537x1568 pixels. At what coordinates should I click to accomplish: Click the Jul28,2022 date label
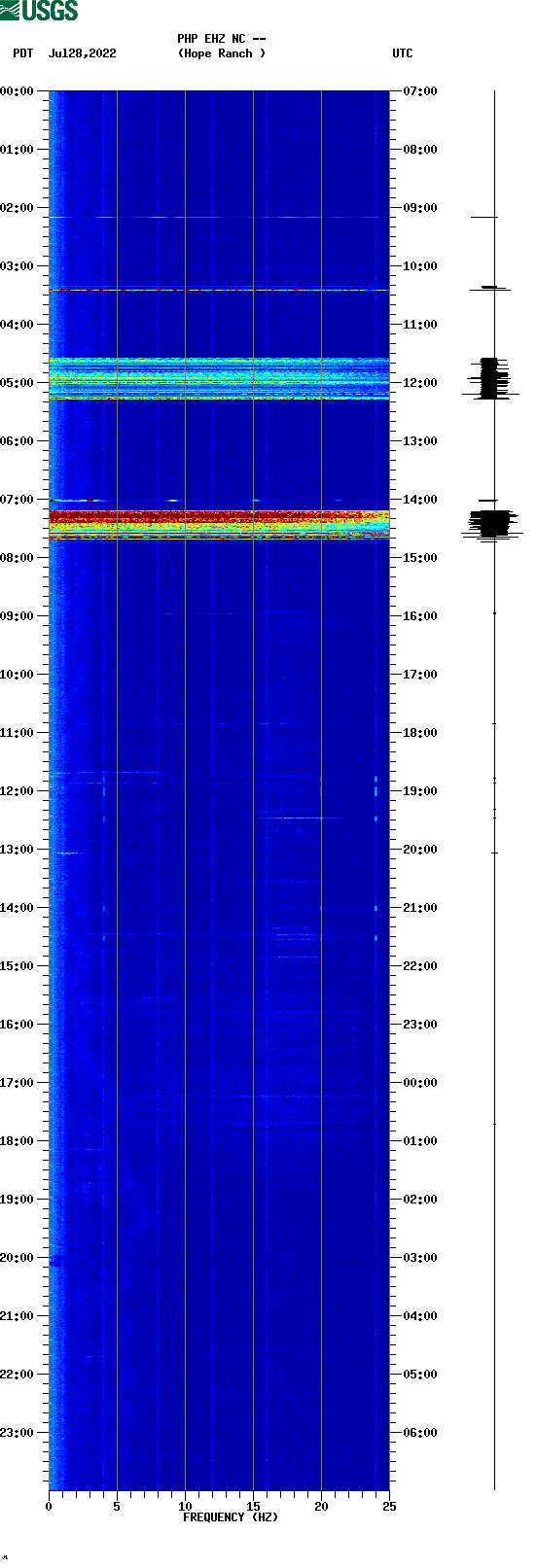tap(83, 53)
